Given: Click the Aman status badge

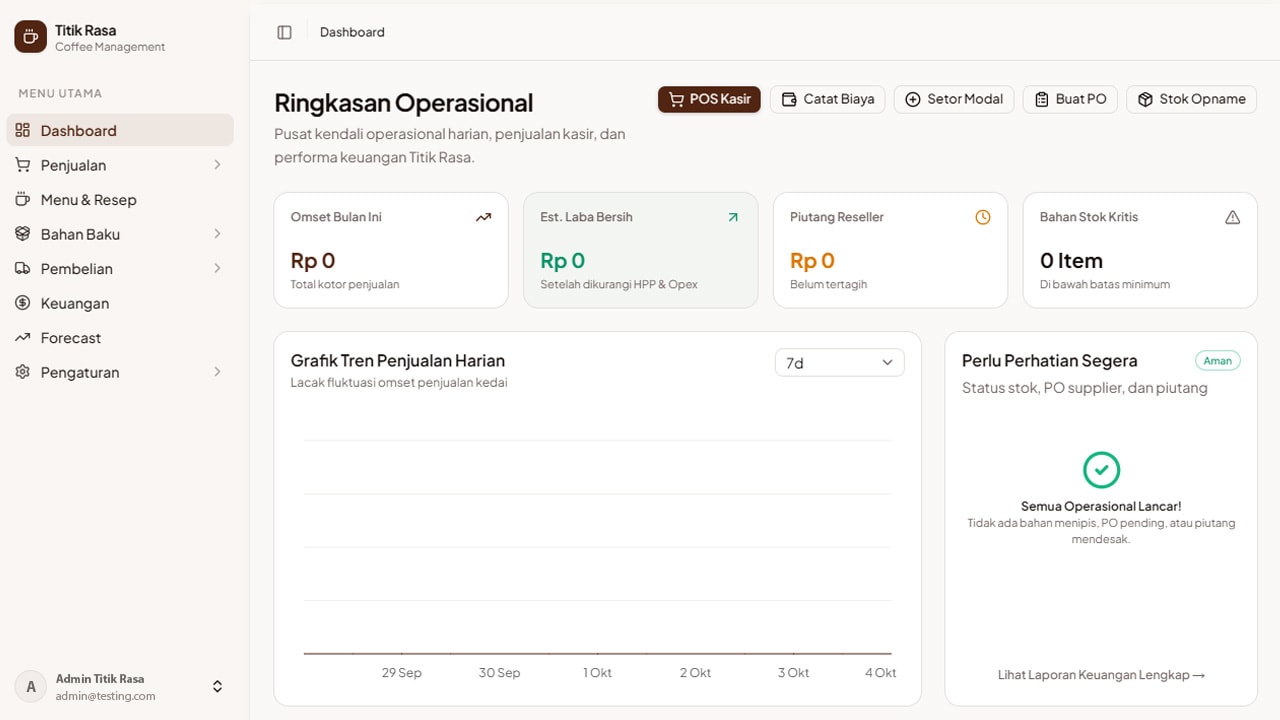Looking at the screenshot, I should [1217, 361].
